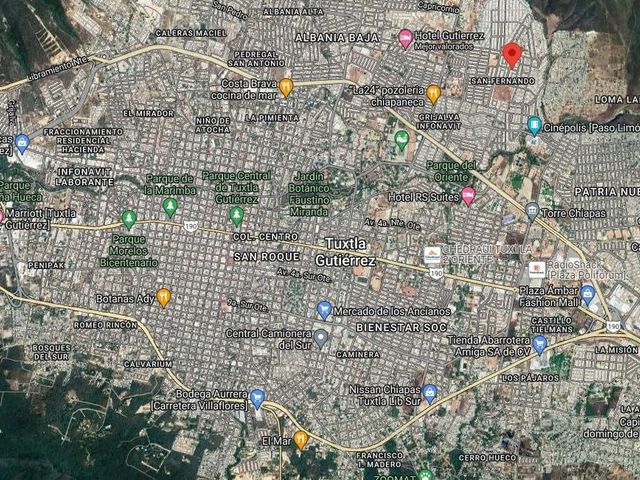The width and height of the screenshot is (640, 480).
Task: Select Mercado de los Ancianos shopping cart pin
Action: point(324,310)
